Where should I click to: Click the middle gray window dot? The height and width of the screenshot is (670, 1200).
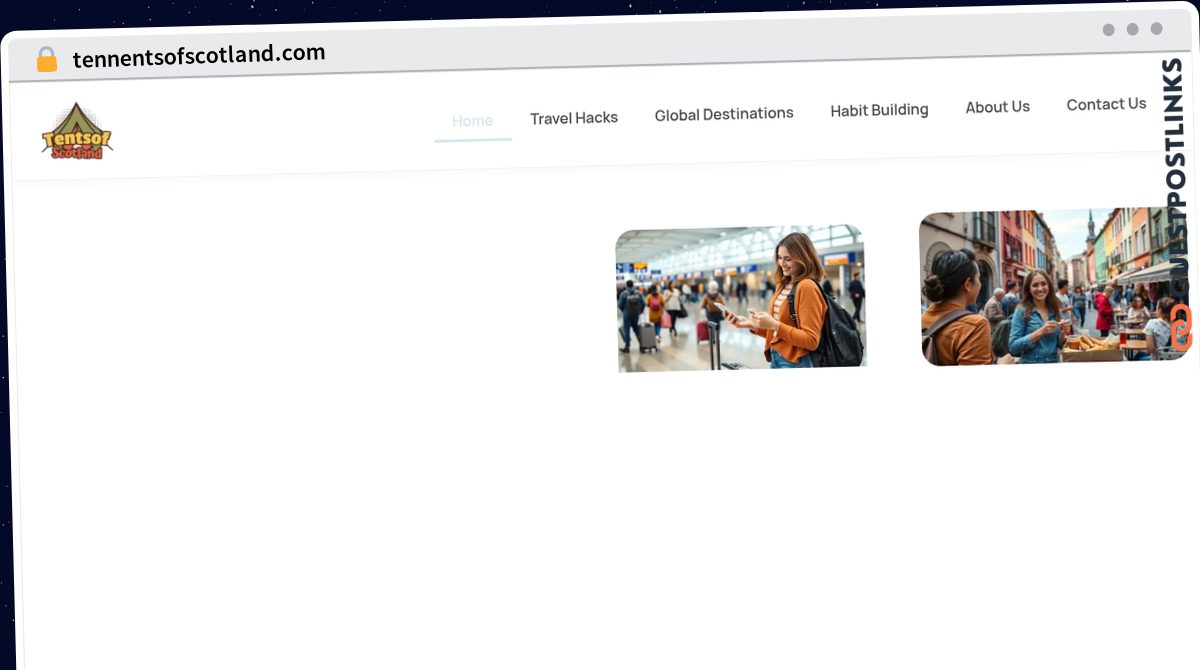pos(1132,29)
